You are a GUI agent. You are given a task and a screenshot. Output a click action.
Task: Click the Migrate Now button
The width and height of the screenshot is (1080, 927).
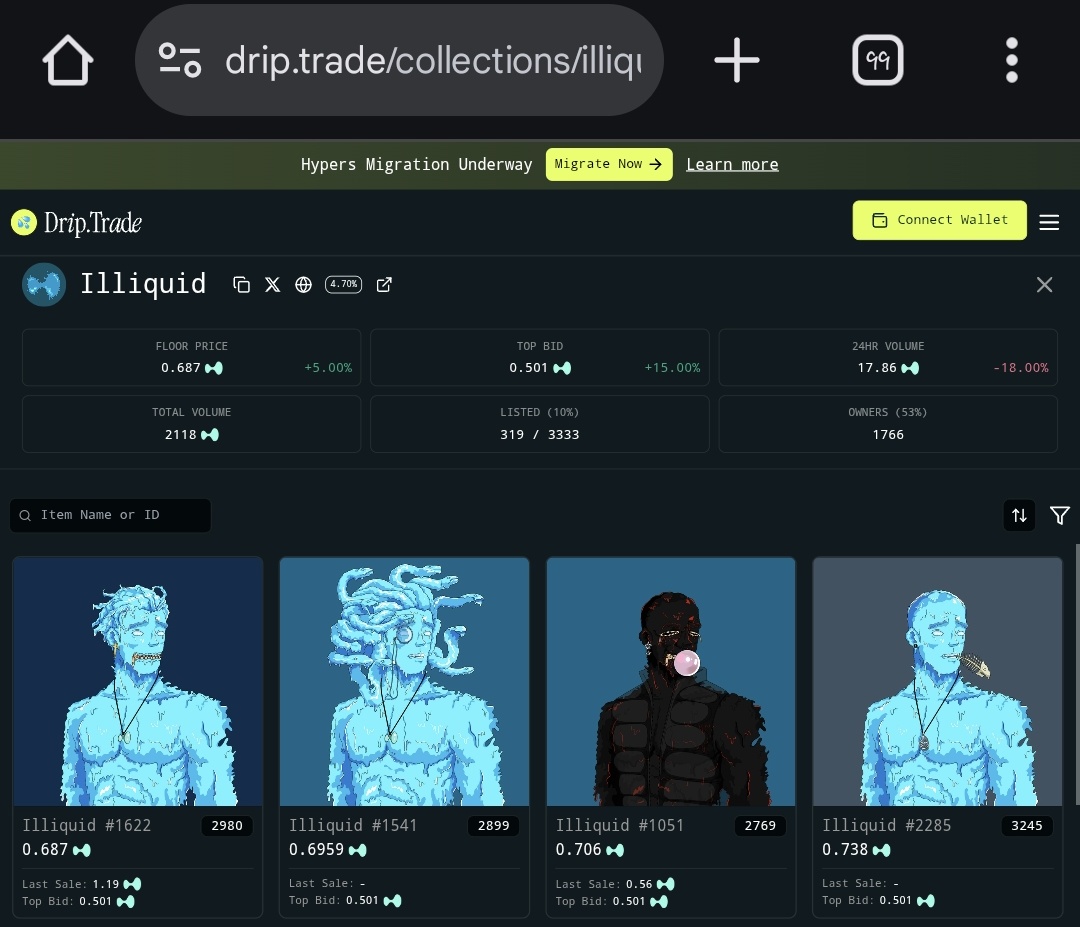coord(609,164)
